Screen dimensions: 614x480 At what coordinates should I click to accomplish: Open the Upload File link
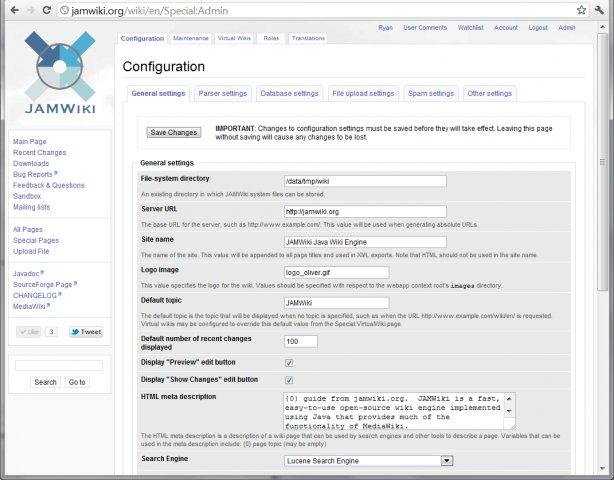(x=31, y=251)
